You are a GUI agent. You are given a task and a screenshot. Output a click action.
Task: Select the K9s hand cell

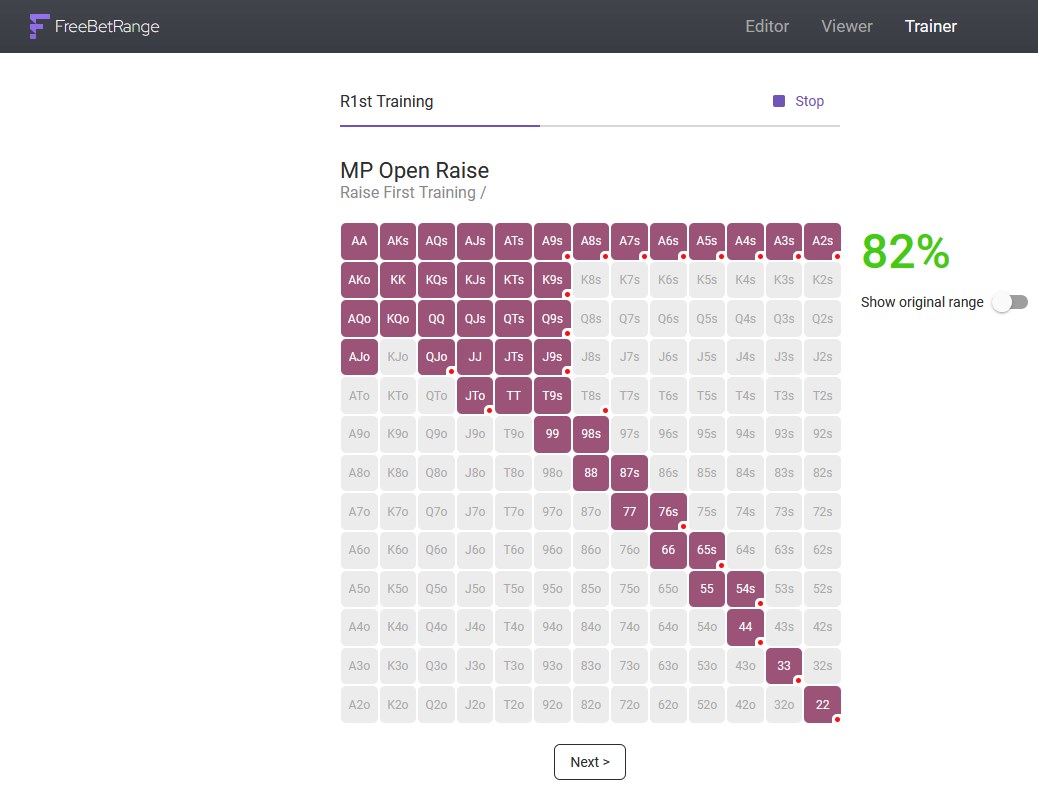[x=552, y=279]
